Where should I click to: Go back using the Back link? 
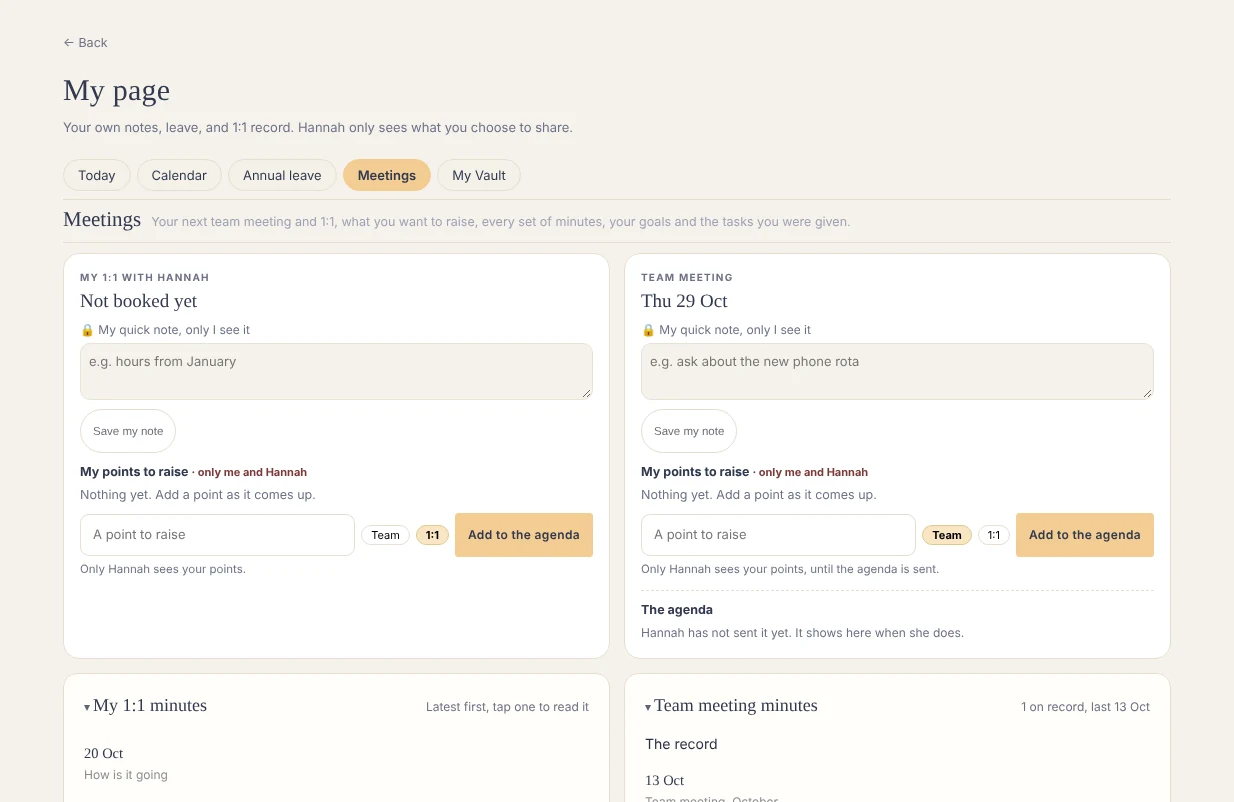(85, 42)
